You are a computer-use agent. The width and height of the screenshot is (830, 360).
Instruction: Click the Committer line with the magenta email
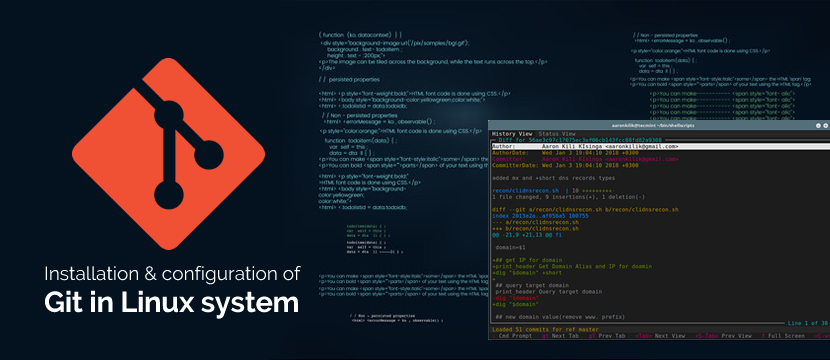(585, 159)
